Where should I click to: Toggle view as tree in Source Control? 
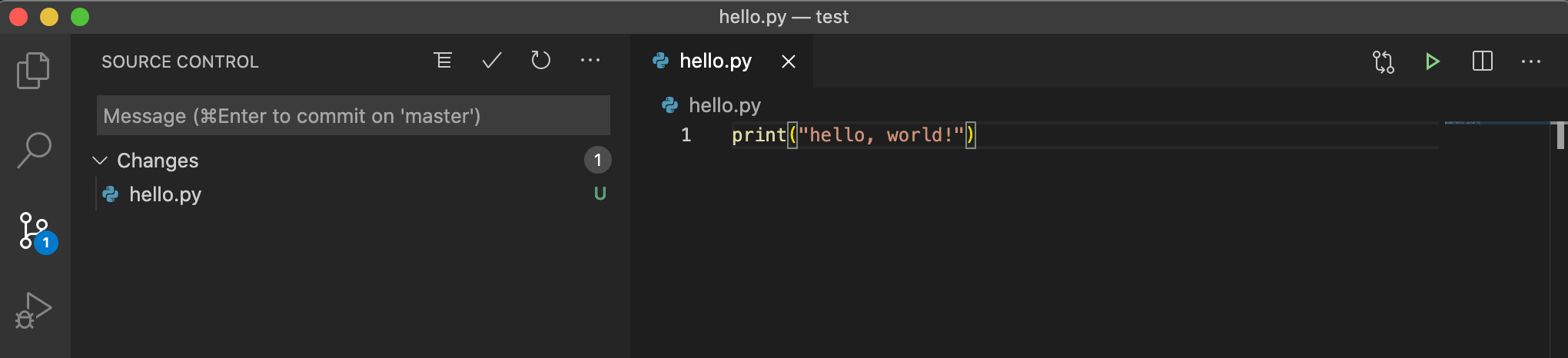(x=443, y=61)
